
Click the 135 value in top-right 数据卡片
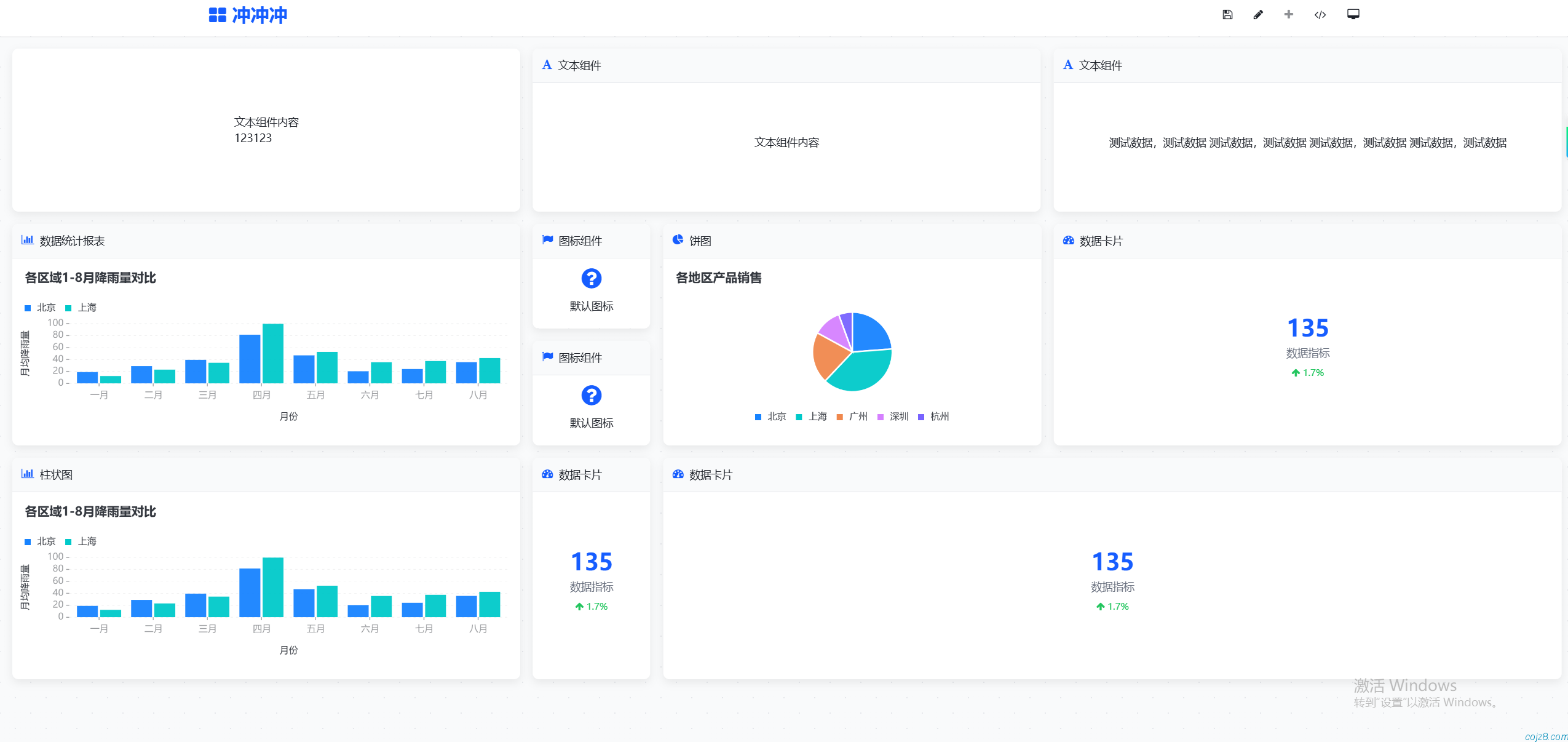1307,328
